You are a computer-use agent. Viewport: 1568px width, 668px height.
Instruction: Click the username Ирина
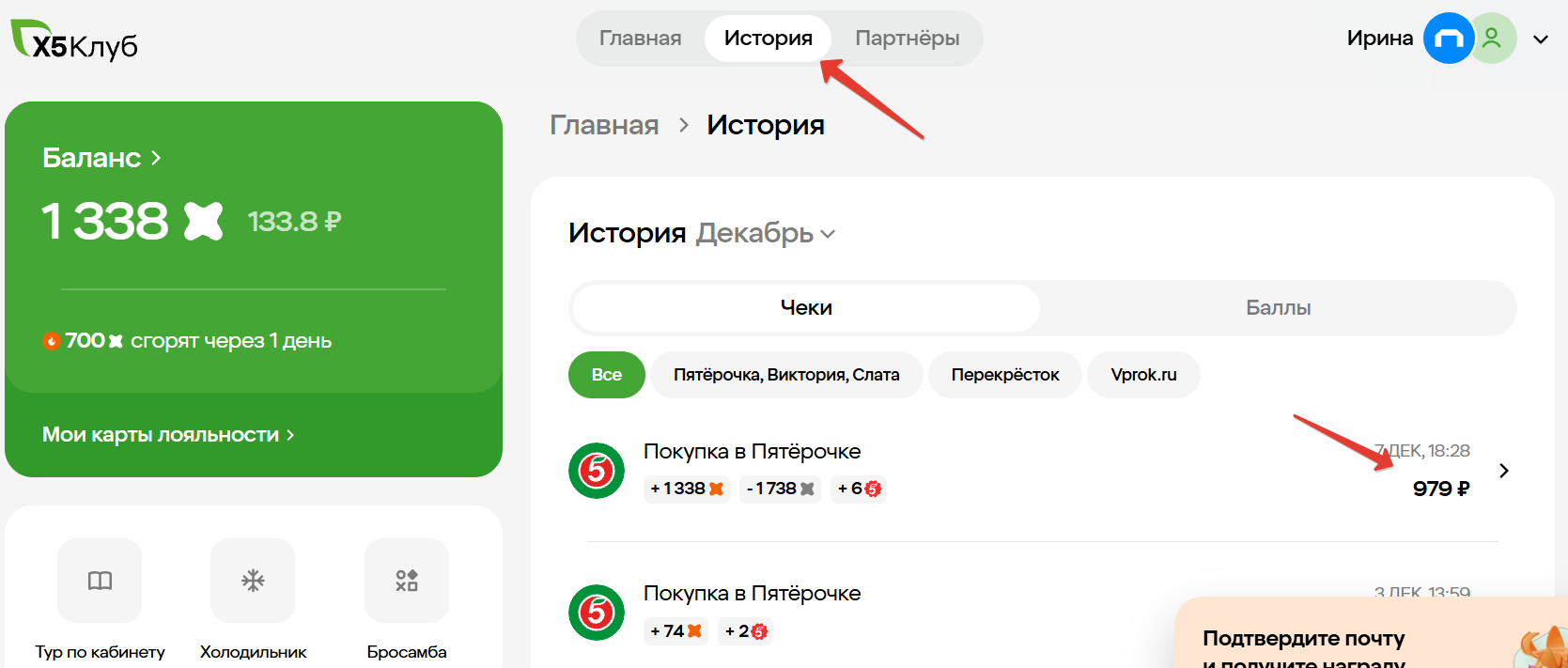click(x=1380, y=39)
